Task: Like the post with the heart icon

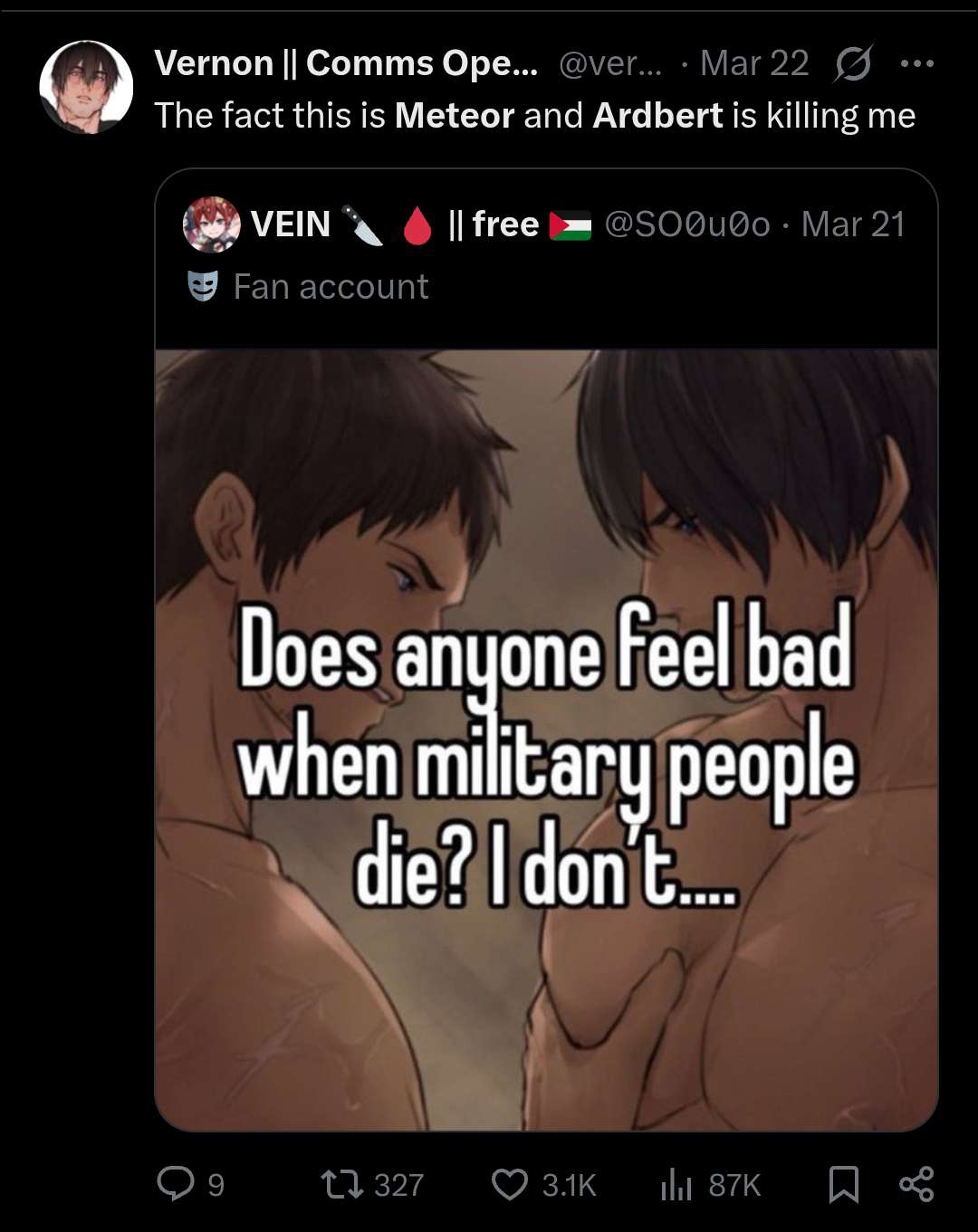Action: 509,1184
